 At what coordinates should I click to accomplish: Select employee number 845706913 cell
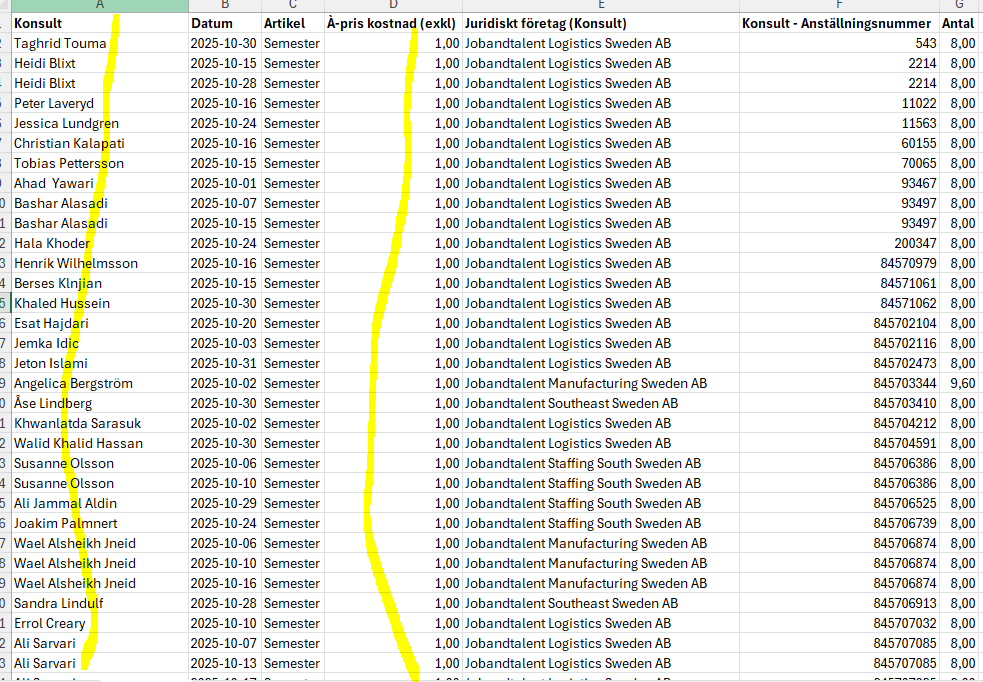[838, 603]
